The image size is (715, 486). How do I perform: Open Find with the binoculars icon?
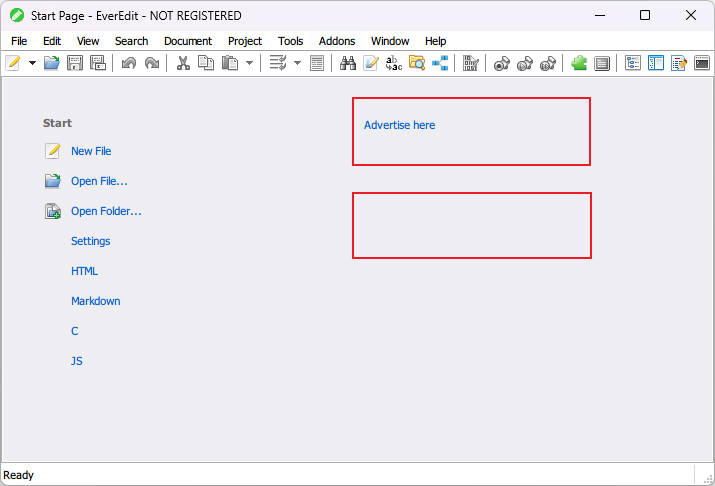point(348,63)
